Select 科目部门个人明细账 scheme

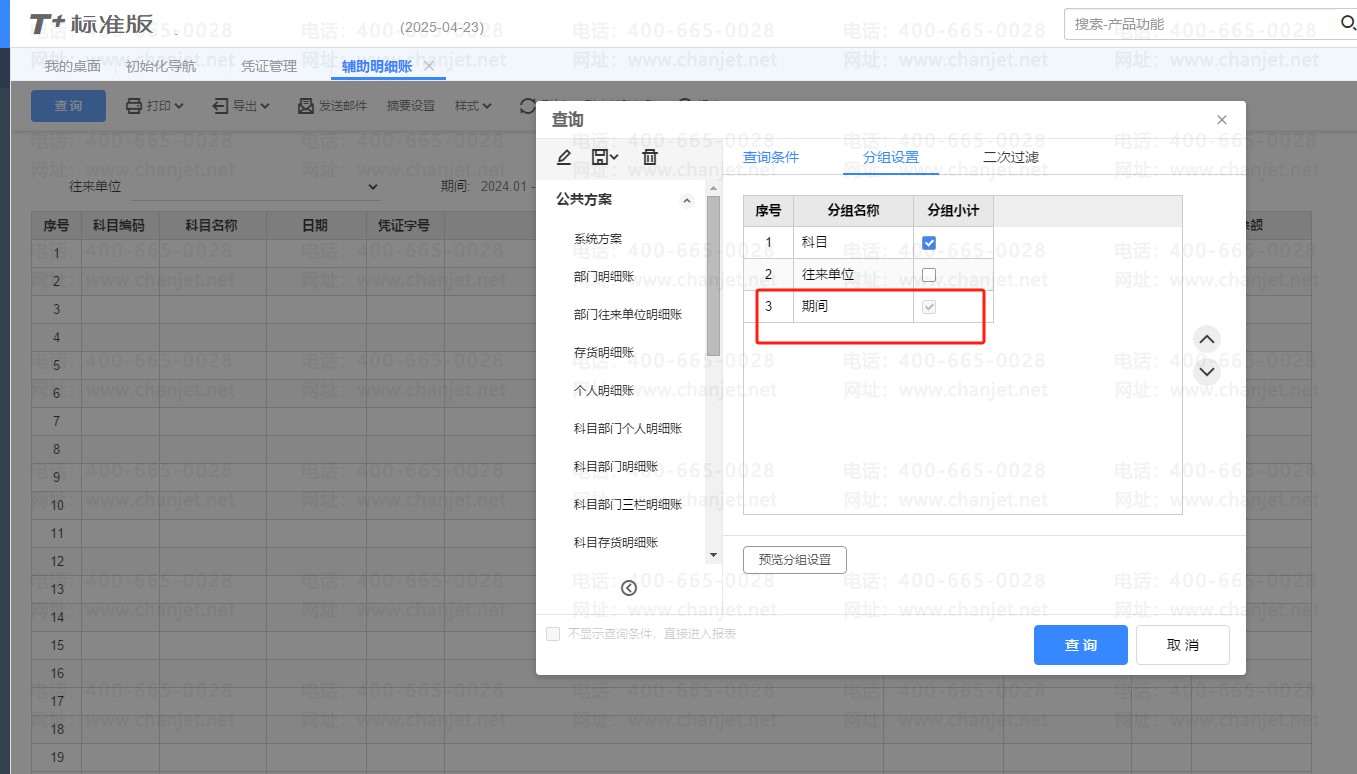tap(628, 429)
